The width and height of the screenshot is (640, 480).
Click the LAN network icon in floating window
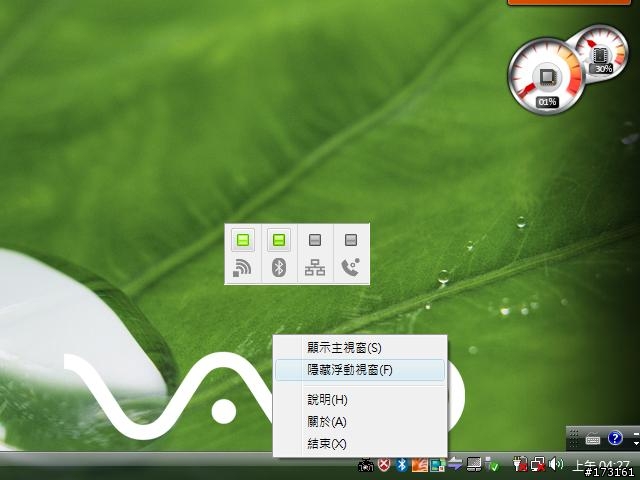pos(315,268)
